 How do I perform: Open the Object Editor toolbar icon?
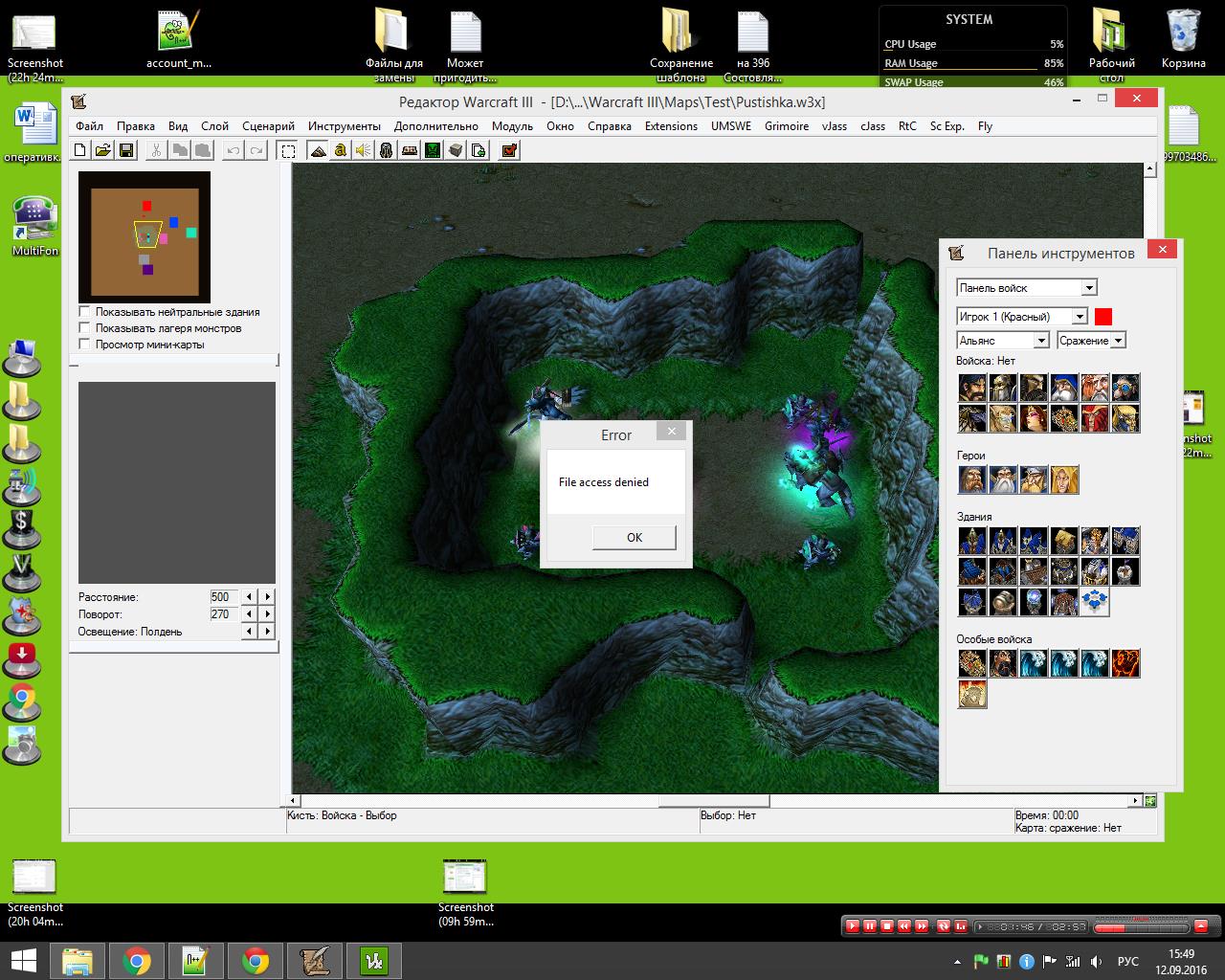(x=386, y=150)
